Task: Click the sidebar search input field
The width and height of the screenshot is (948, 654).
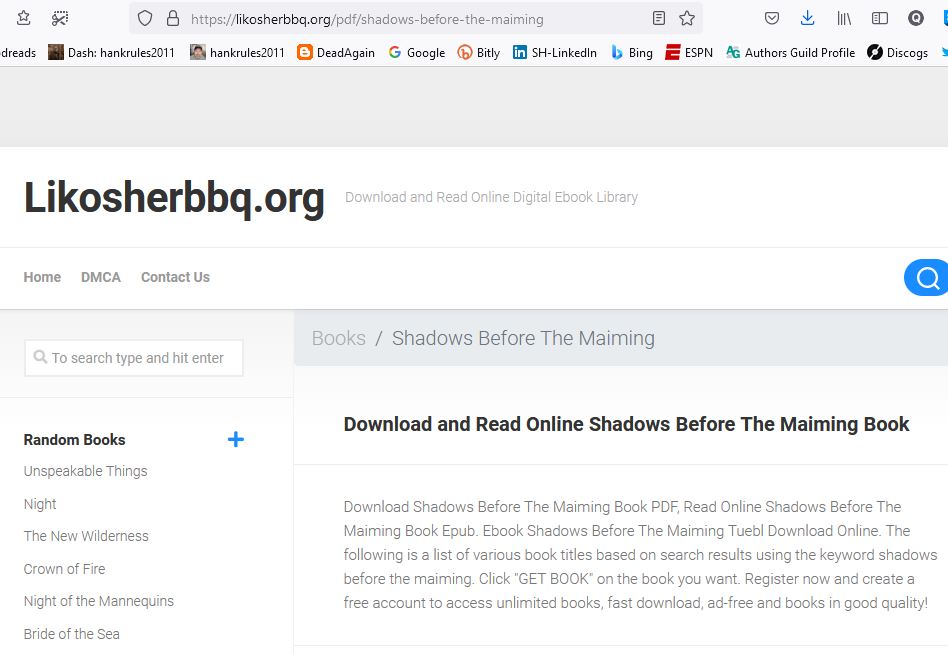Action: pyautogui.click(x=134, y=358)
